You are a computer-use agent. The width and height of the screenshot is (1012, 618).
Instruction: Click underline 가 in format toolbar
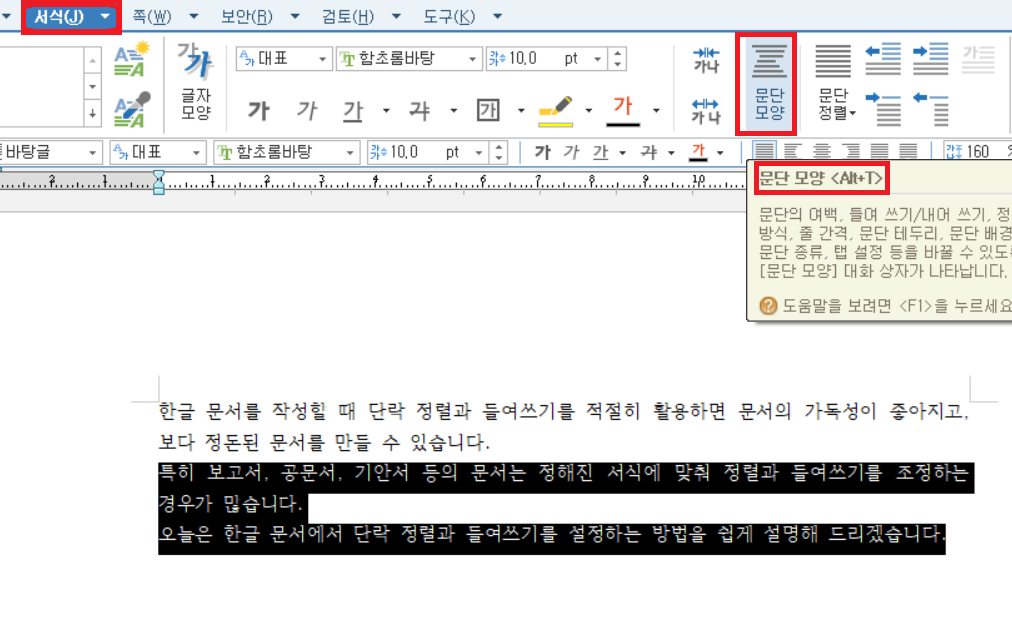point(600,152)
